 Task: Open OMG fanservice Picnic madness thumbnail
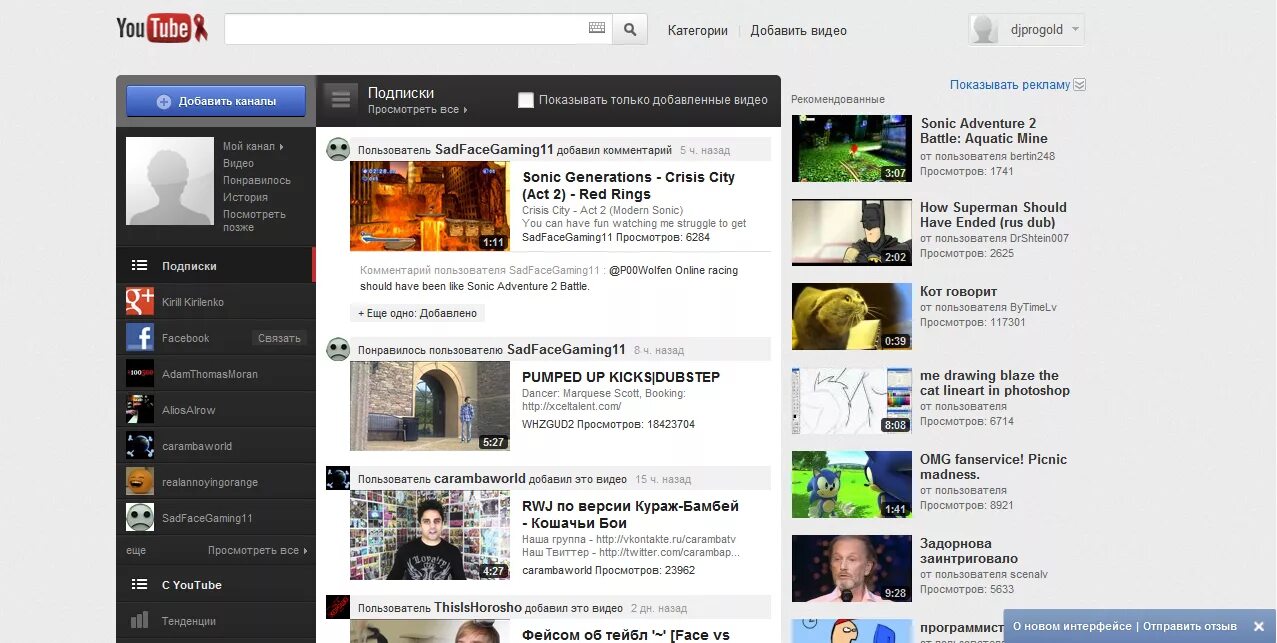click(x=852, y=484)
